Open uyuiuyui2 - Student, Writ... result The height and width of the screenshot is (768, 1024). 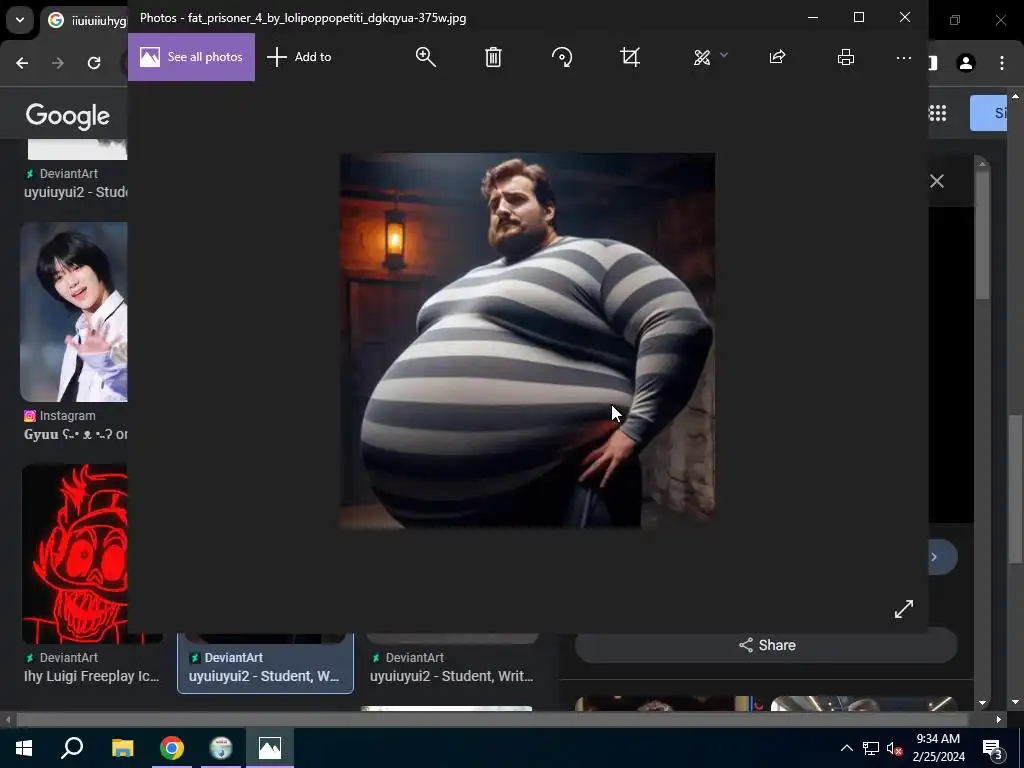[x=451, y=676]
